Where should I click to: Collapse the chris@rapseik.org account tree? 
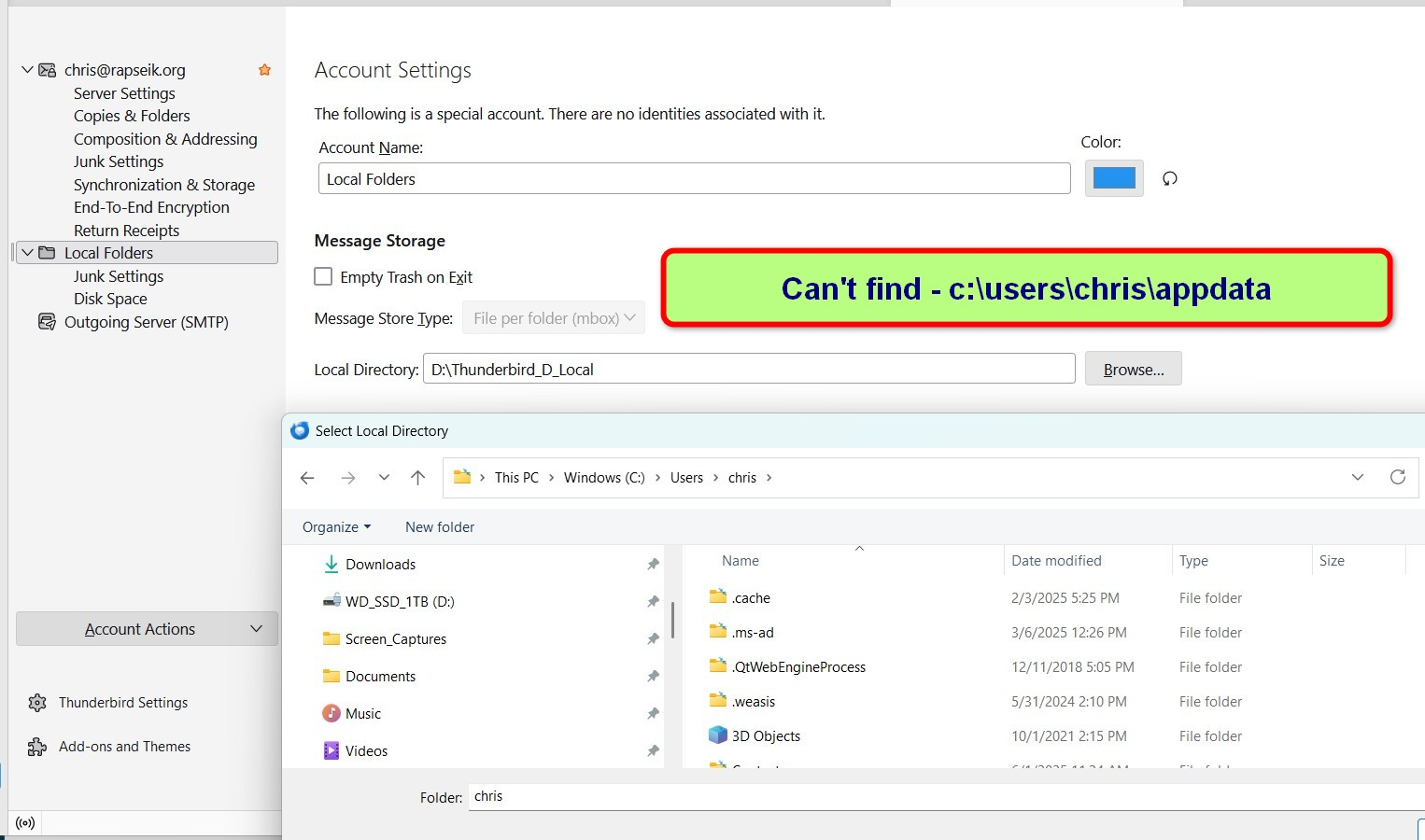click(27, 70)
